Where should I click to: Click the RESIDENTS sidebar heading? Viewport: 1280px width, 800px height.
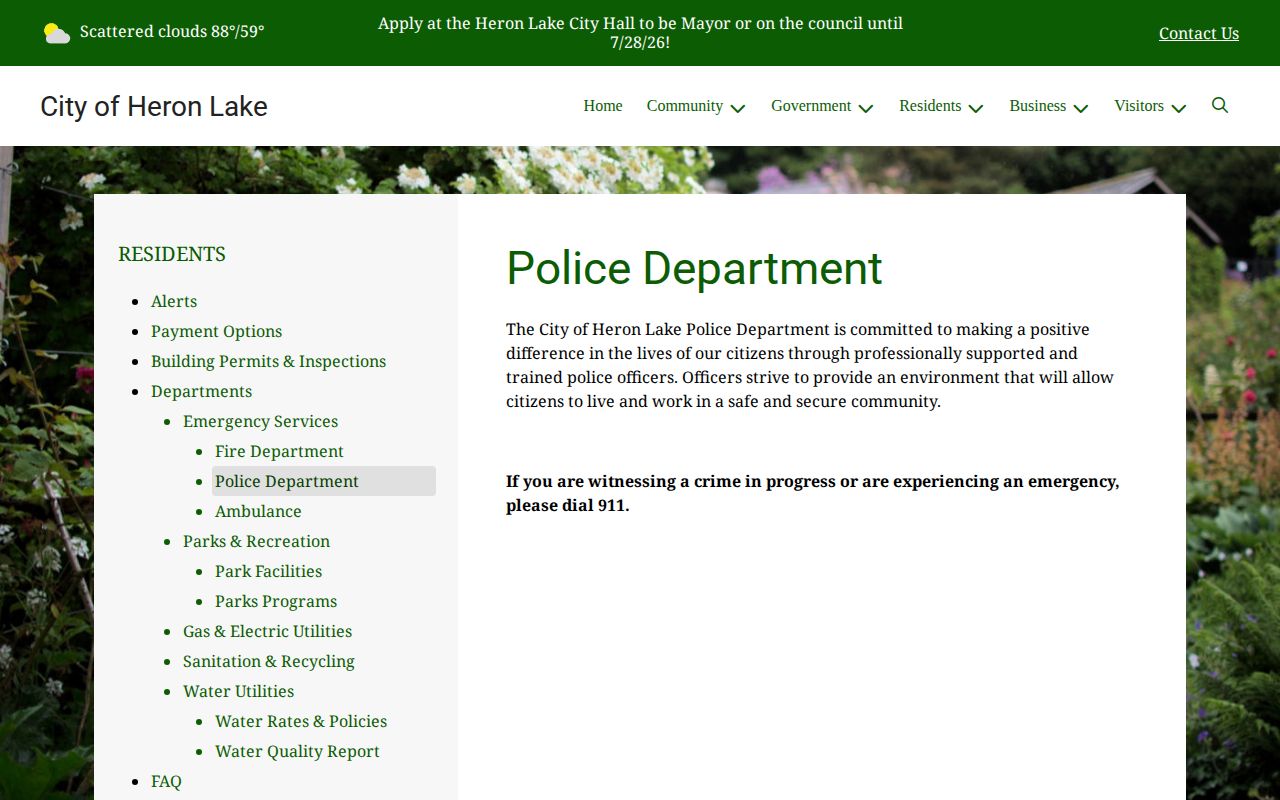(172, 254)
